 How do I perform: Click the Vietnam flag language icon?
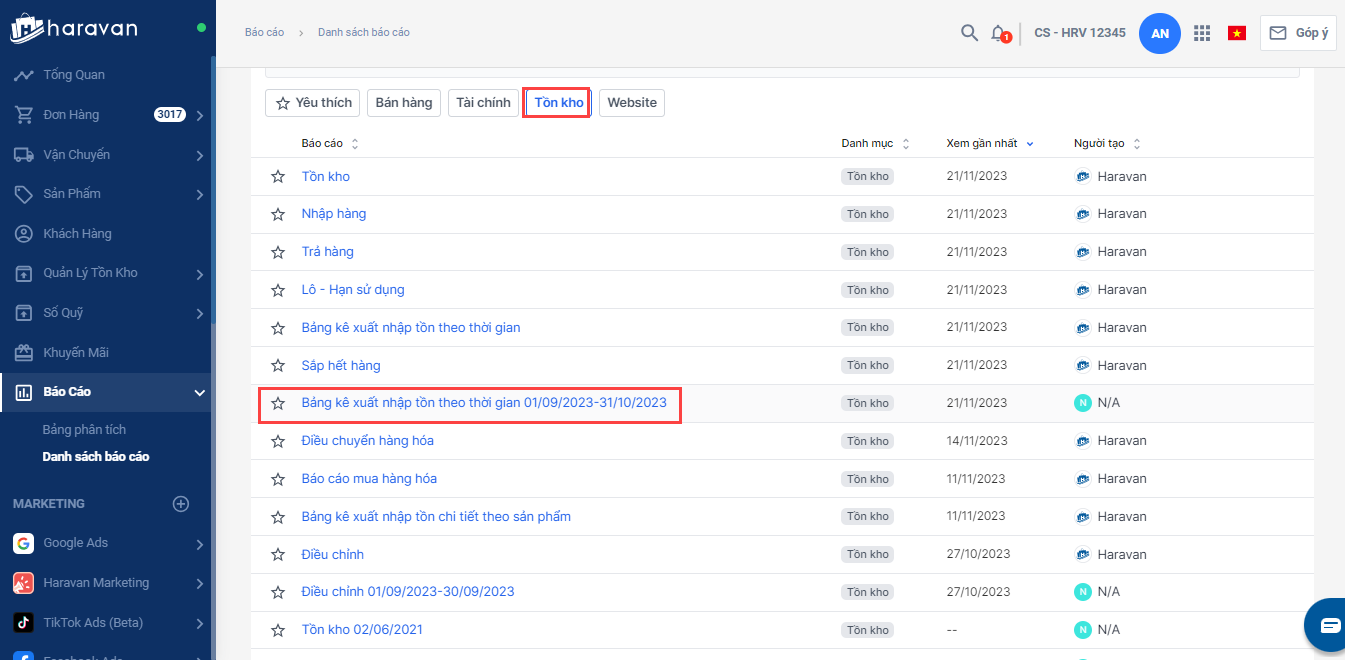(x=1237, y=33)
